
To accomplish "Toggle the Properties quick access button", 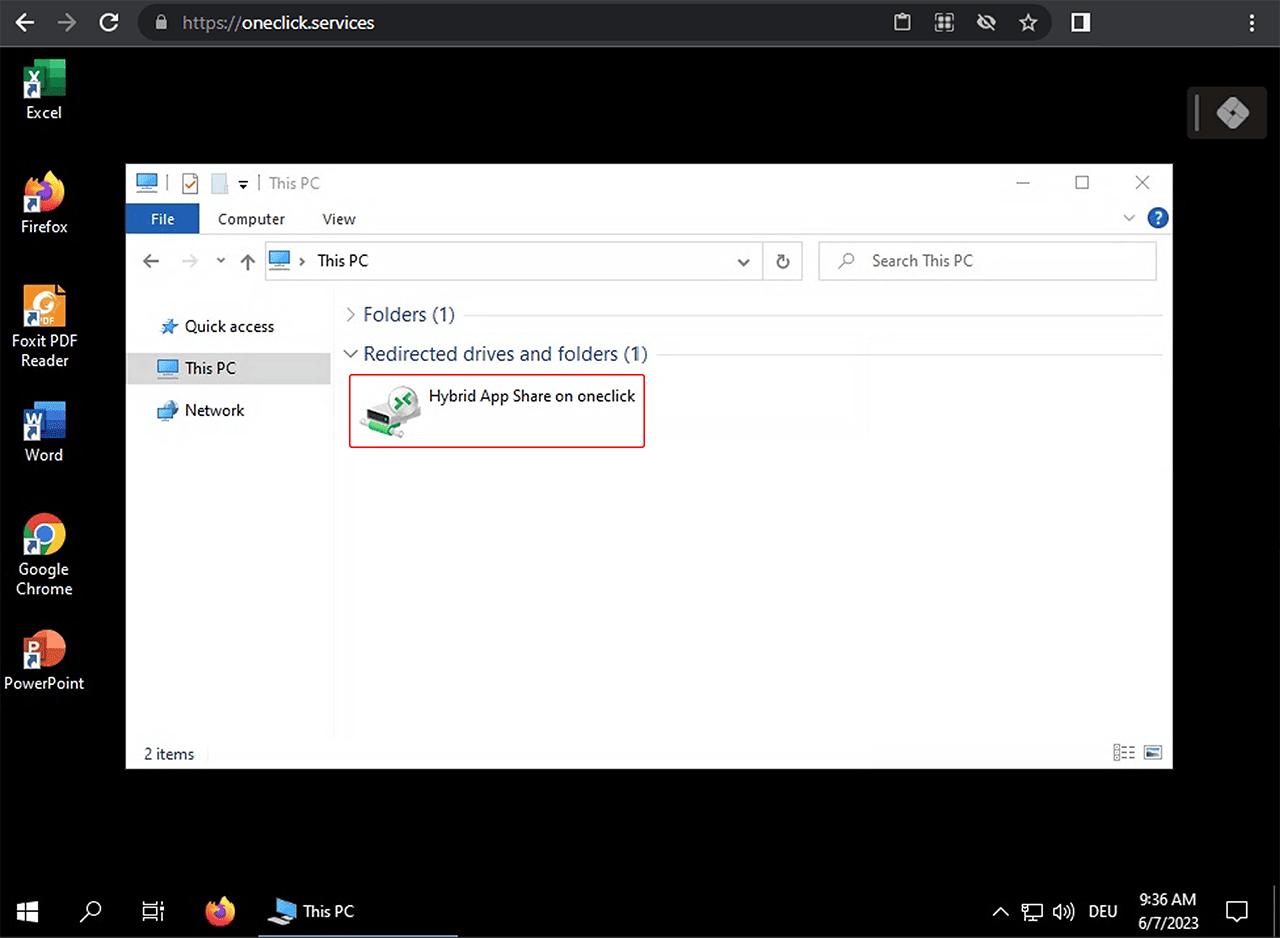I will click(190, 183).
